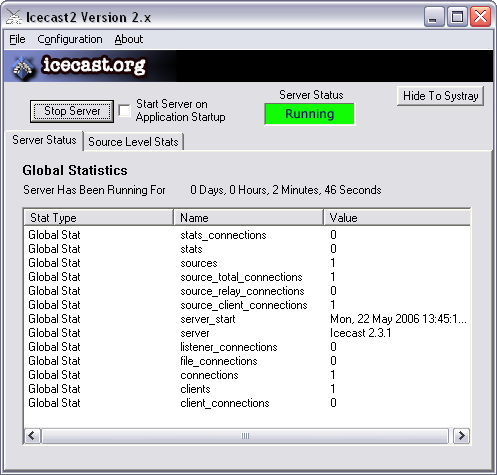The width and height of the screenshot is (497, 475).
Task: Enable Start Server on Application Startup checkbox
Action: [x=124, y=110]
